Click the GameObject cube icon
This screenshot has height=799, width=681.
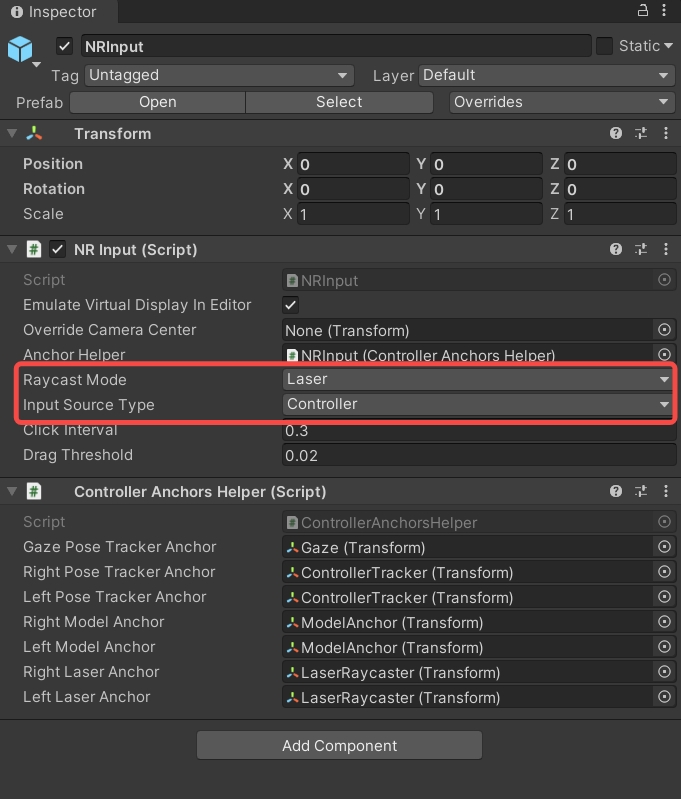[20, 49]
